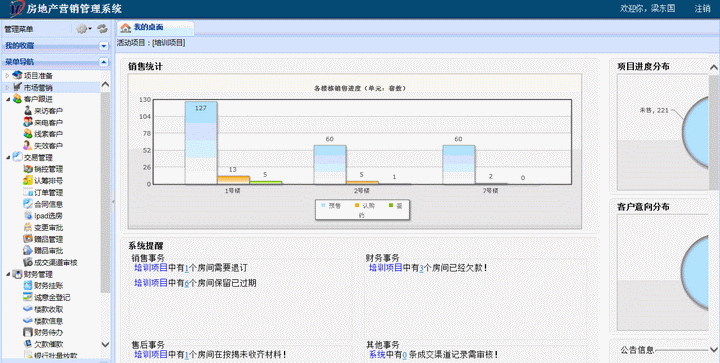The image size is (720, 363).
Task: Click the 活动项目：[培训项目] text
Action: click(x=151, y=43)
